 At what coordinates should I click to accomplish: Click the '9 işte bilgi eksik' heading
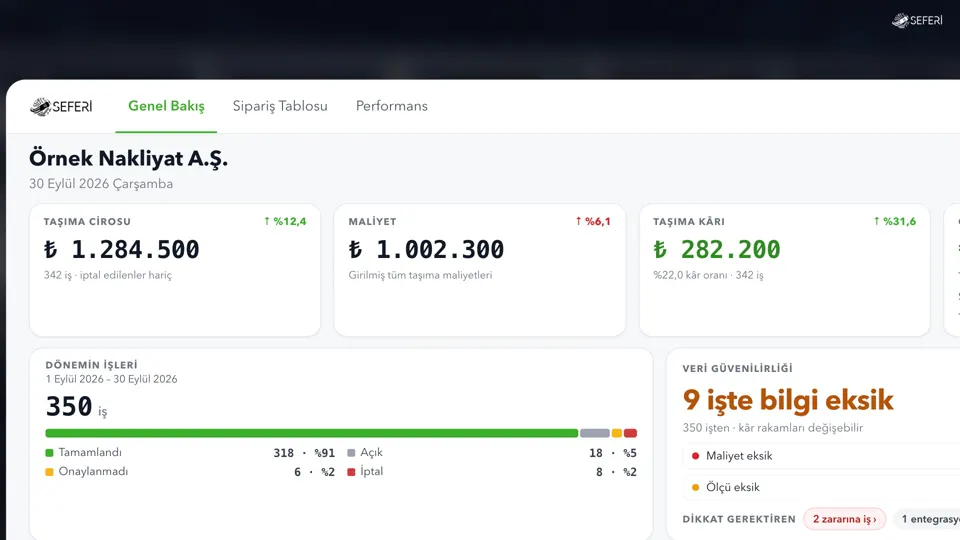[788, 400]
